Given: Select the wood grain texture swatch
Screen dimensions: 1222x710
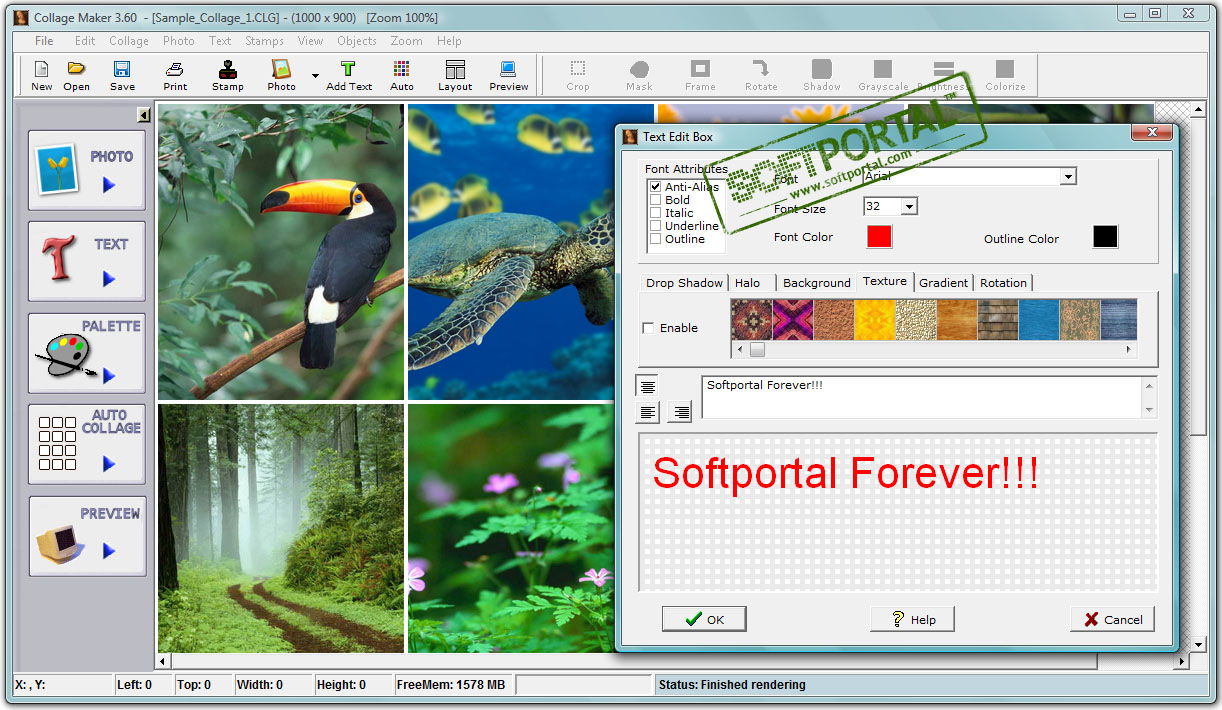Looking at the screenshot, I should (x=957, y=319).
